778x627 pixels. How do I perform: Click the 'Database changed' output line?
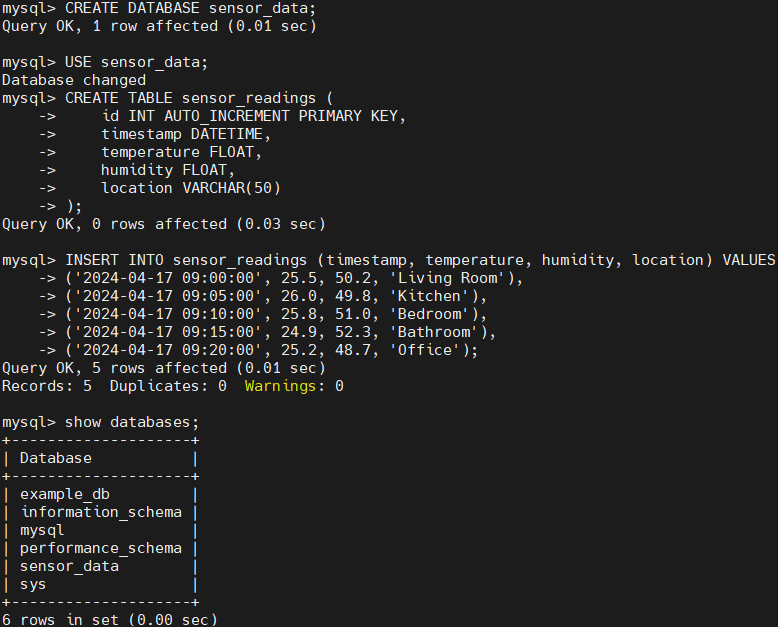point(74,80)
